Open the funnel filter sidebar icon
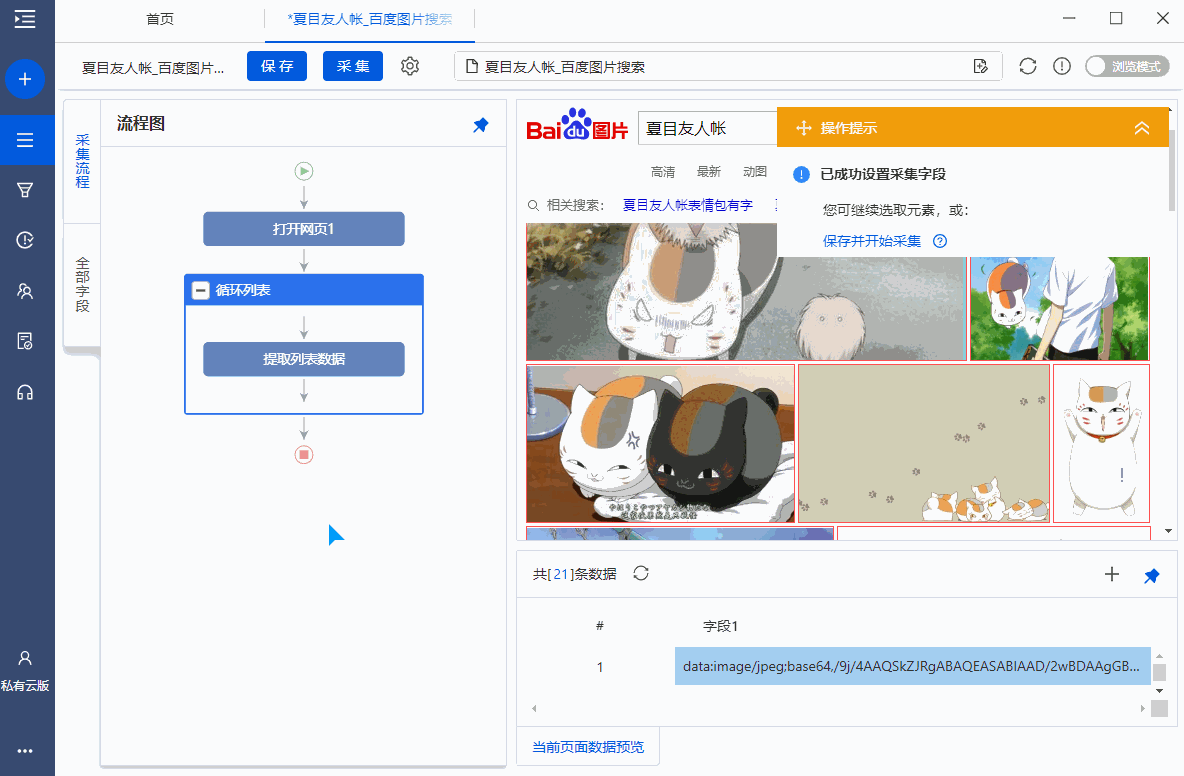The height and width of the screenshot is (776, 1184). [25, 190]
